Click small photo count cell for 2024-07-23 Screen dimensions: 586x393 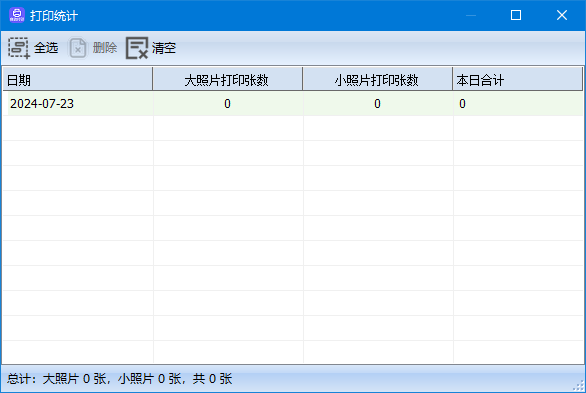click(x=377, y=103)
